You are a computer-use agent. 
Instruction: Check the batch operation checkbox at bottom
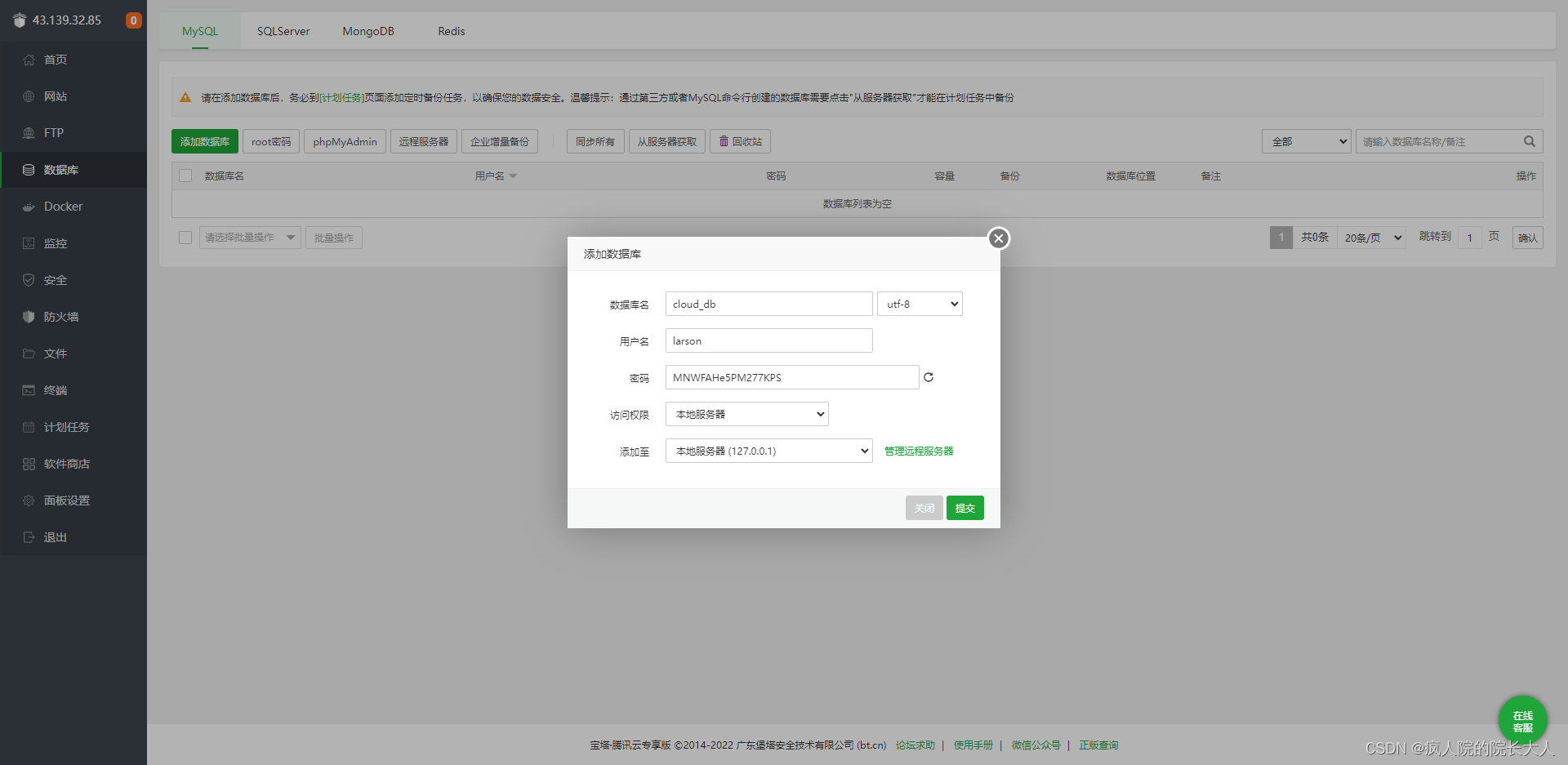pos(185,237)
